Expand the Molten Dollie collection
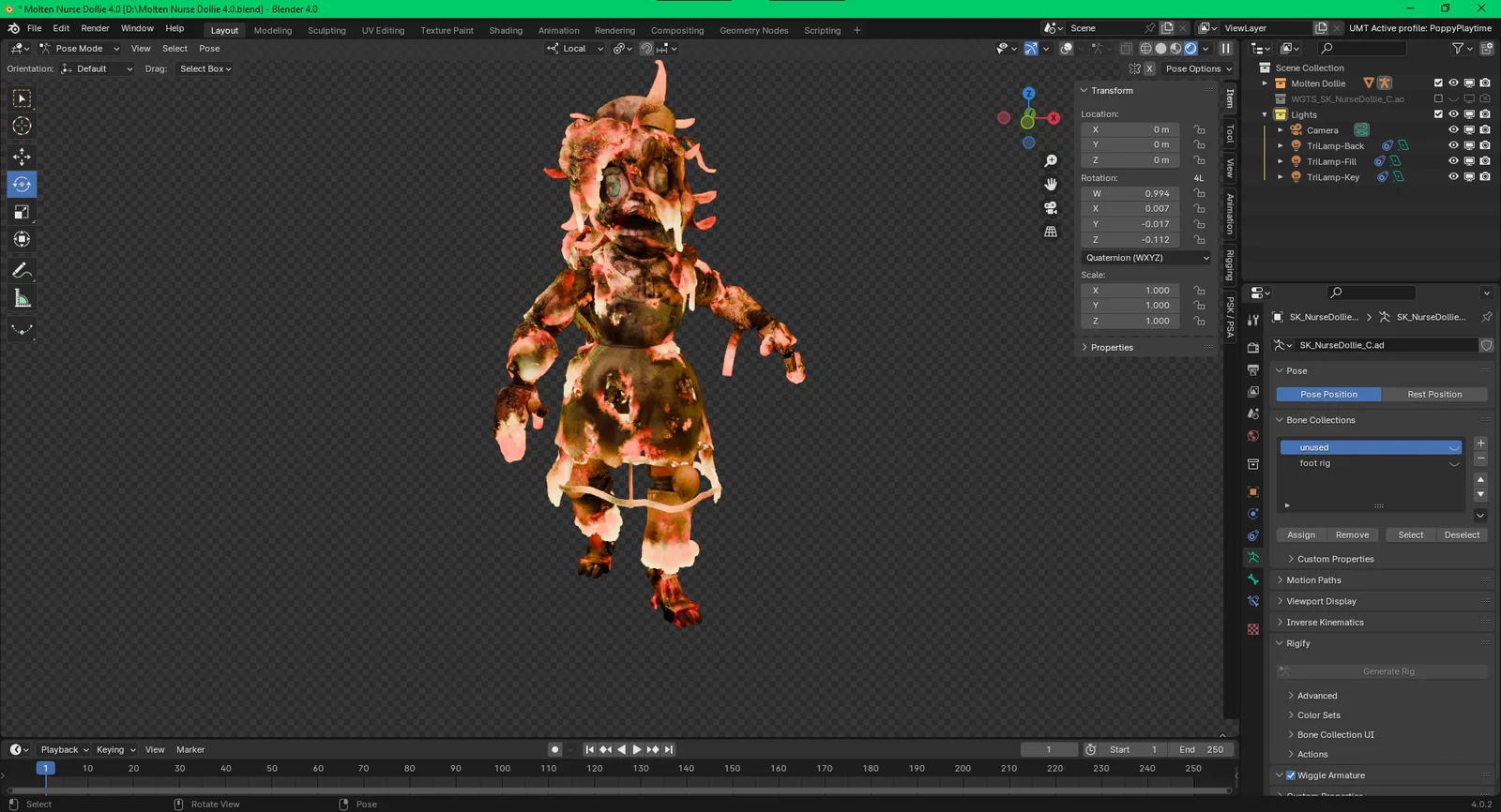 point(1265,83)
